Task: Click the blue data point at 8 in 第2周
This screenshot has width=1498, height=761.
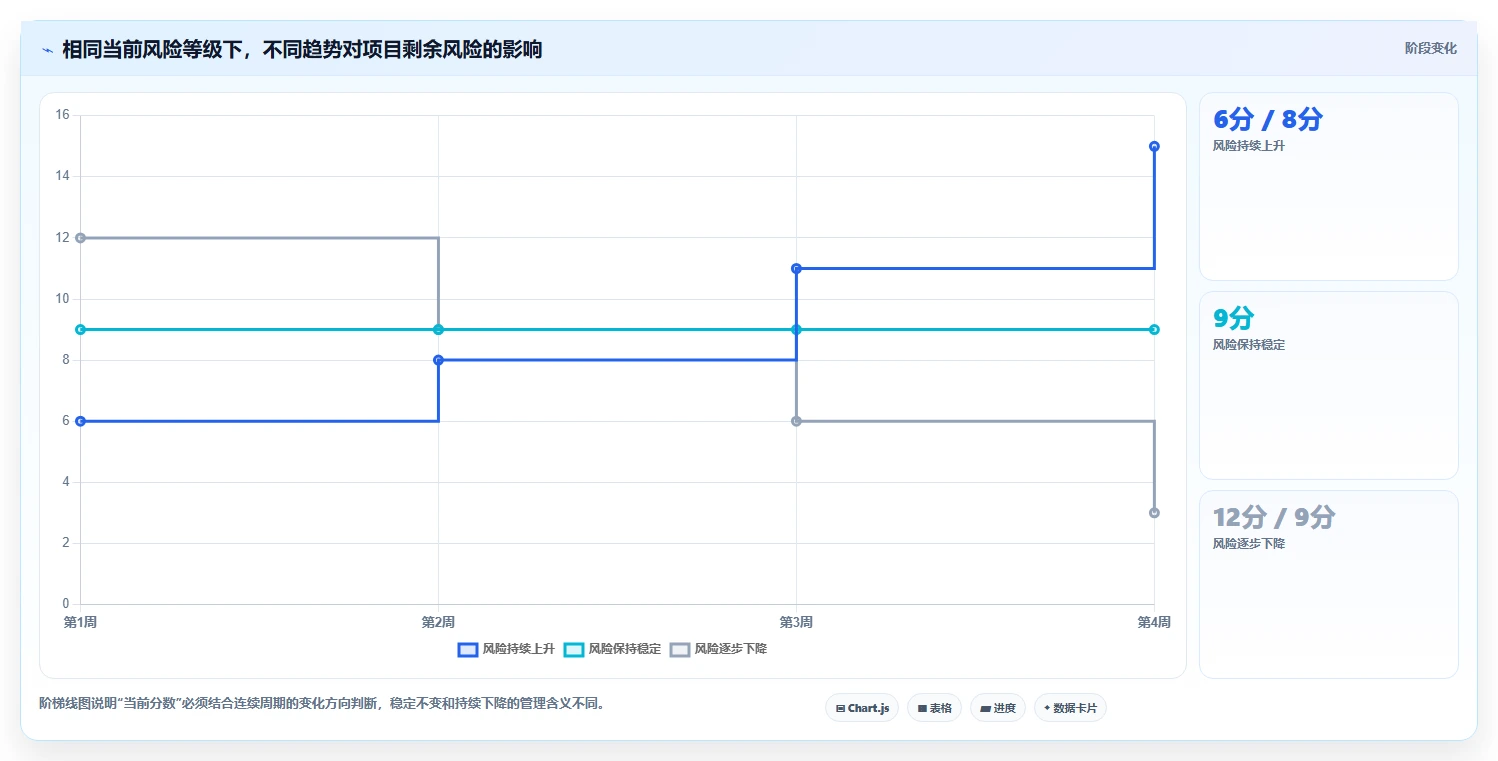Action: (x=438, y=360)
